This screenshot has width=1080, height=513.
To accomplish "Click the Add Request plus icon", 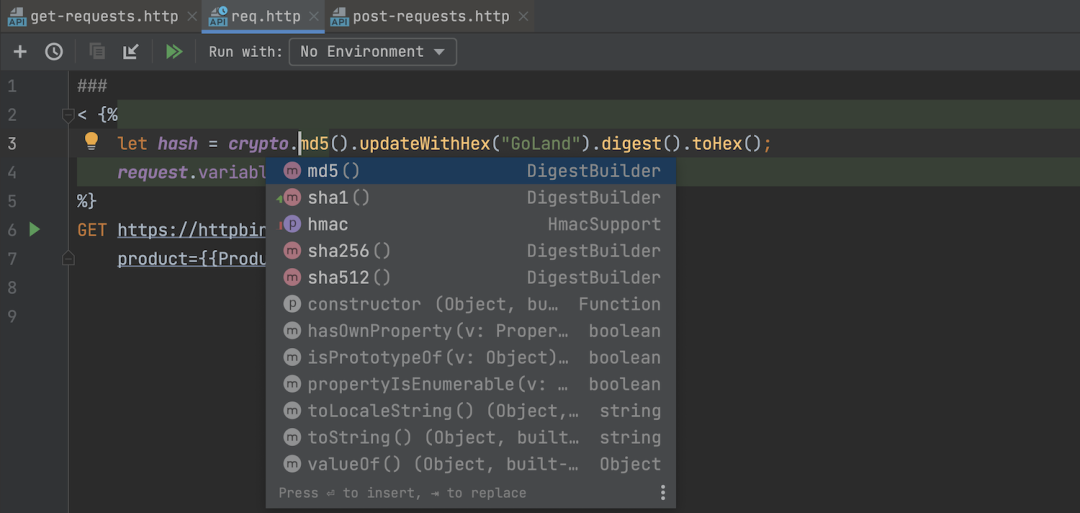I will [20, 52].
